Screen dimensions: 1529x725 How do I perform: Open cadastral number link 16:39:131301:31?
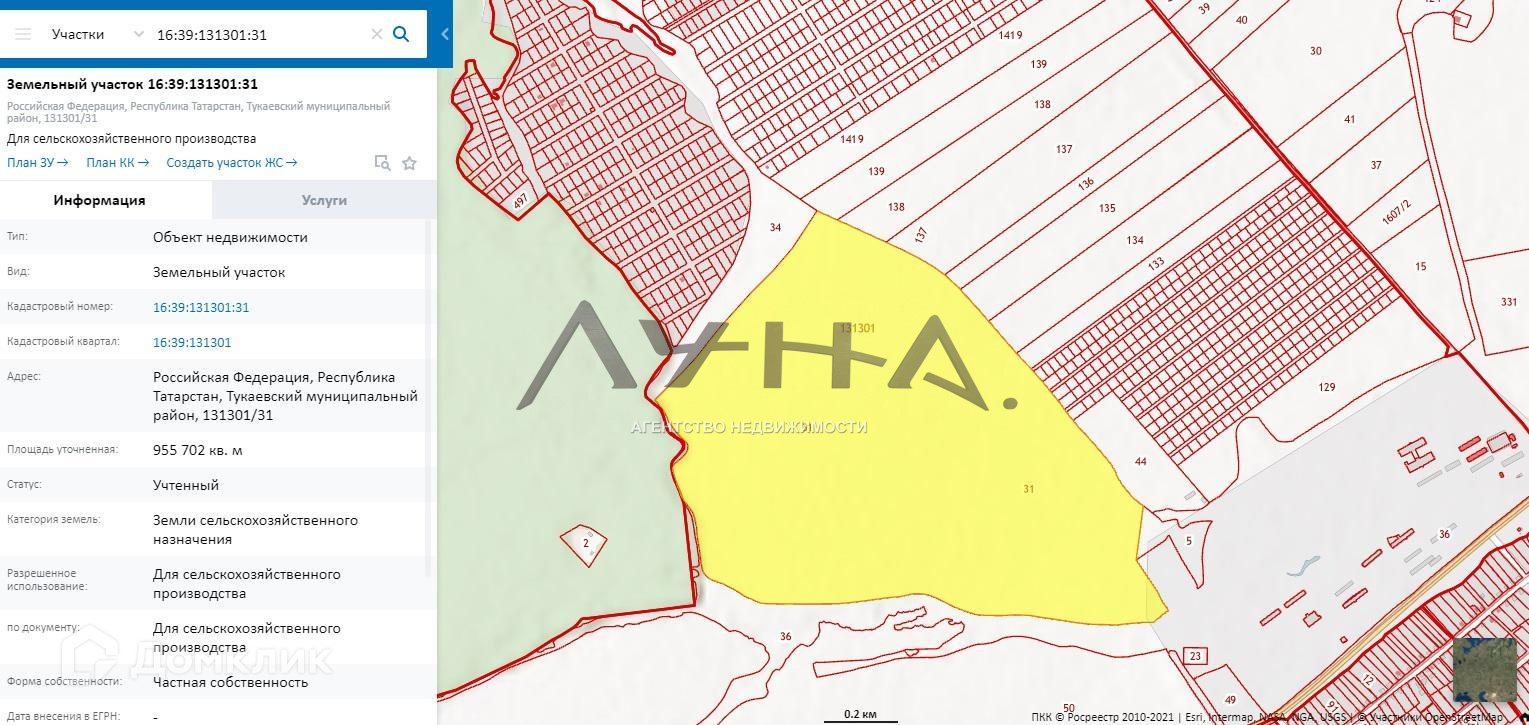click(x=201, y=307)
